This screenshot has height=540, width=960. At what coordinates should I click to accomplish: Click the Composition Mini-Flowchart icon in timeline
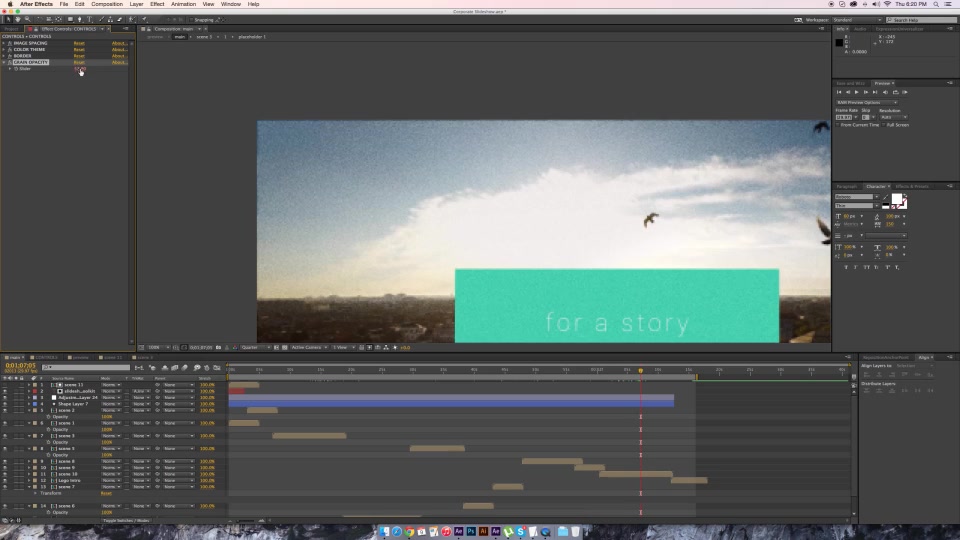(139, 368)
